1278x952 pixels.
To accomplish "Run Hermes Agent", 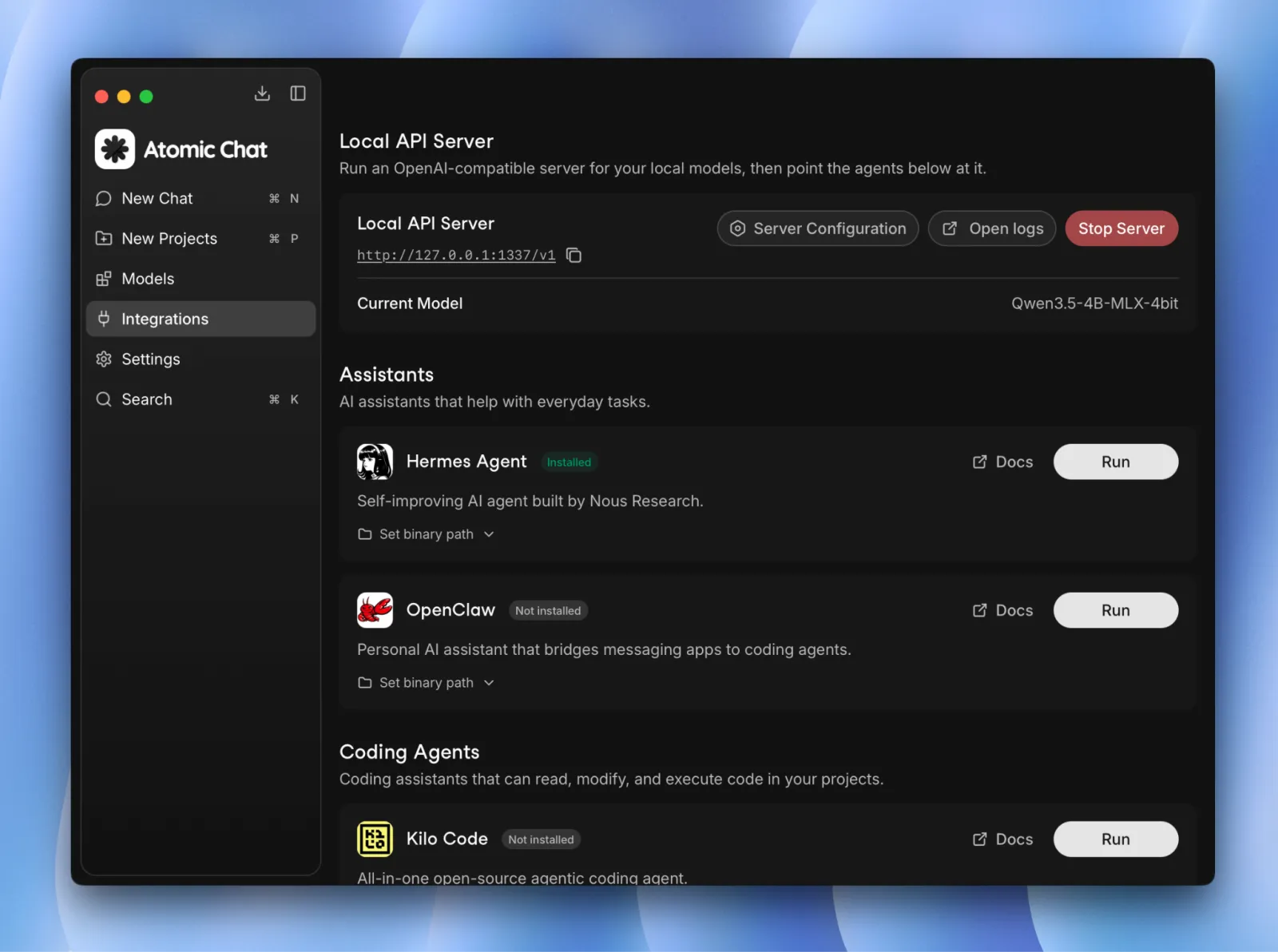I will coord(1116,462).
